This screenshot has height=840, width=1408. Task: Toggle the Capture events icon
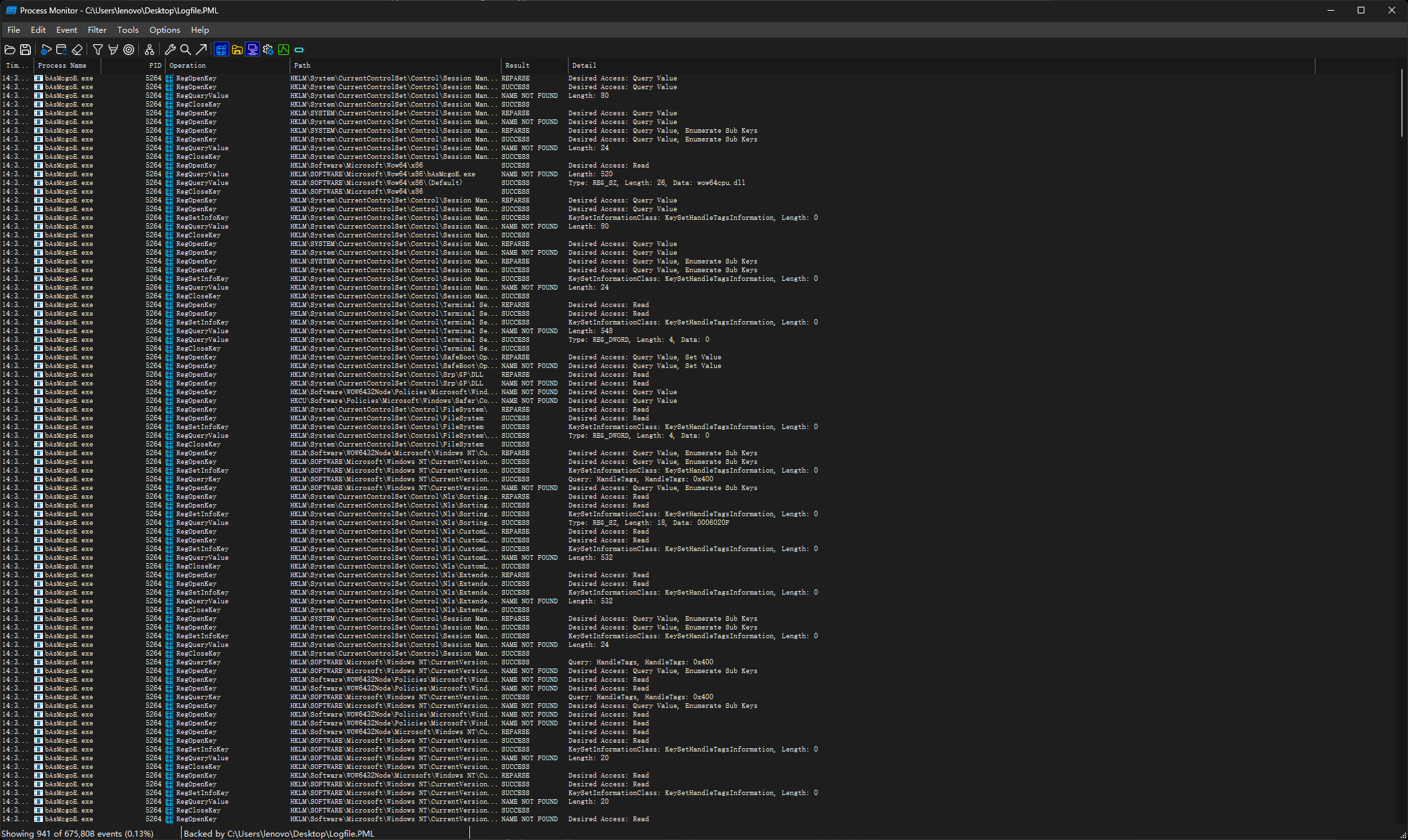[46, 50]
